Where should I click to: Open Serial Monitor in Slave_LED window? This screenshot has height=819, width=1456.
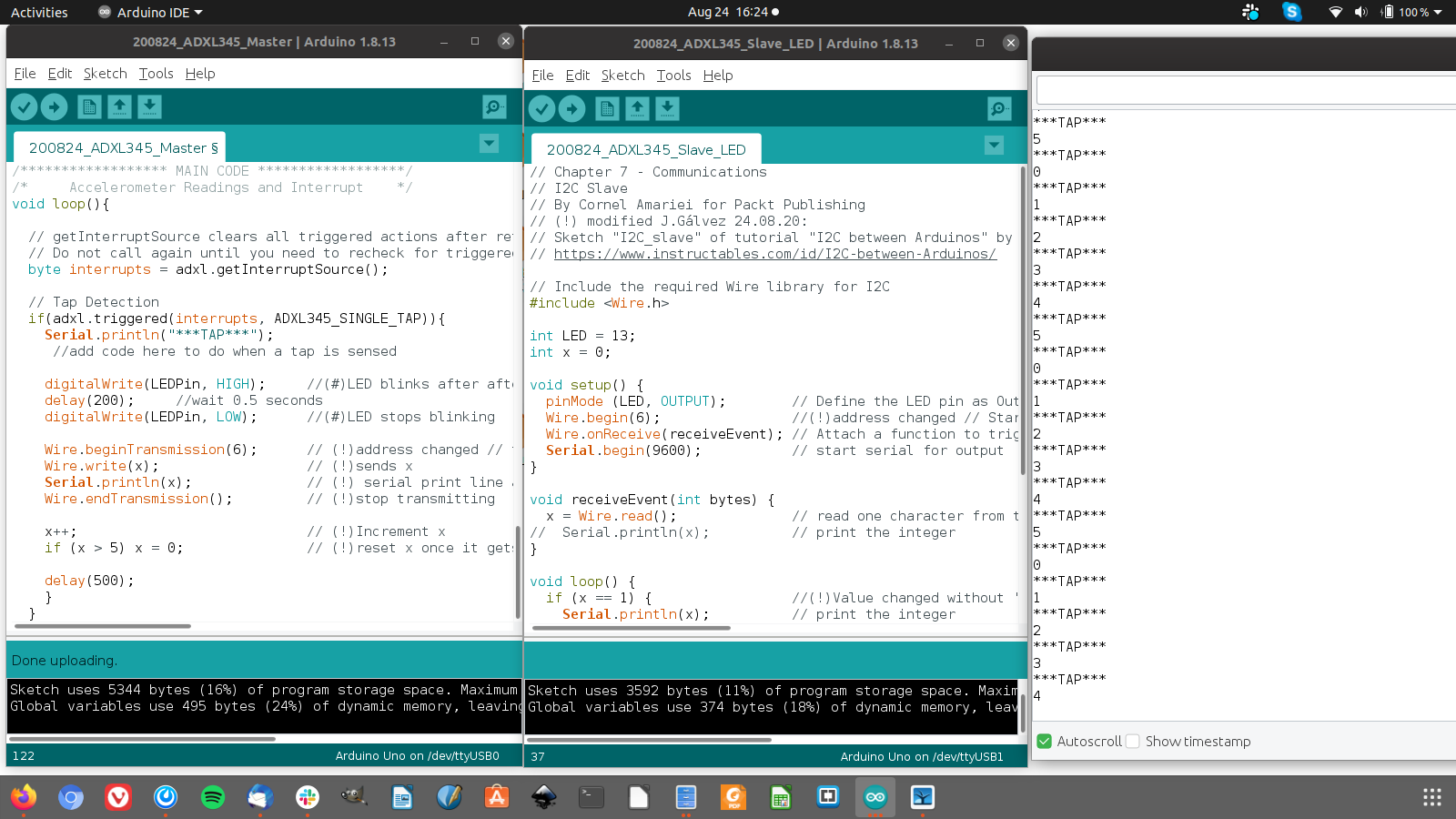pyautogui.click(x=999, y=109)
